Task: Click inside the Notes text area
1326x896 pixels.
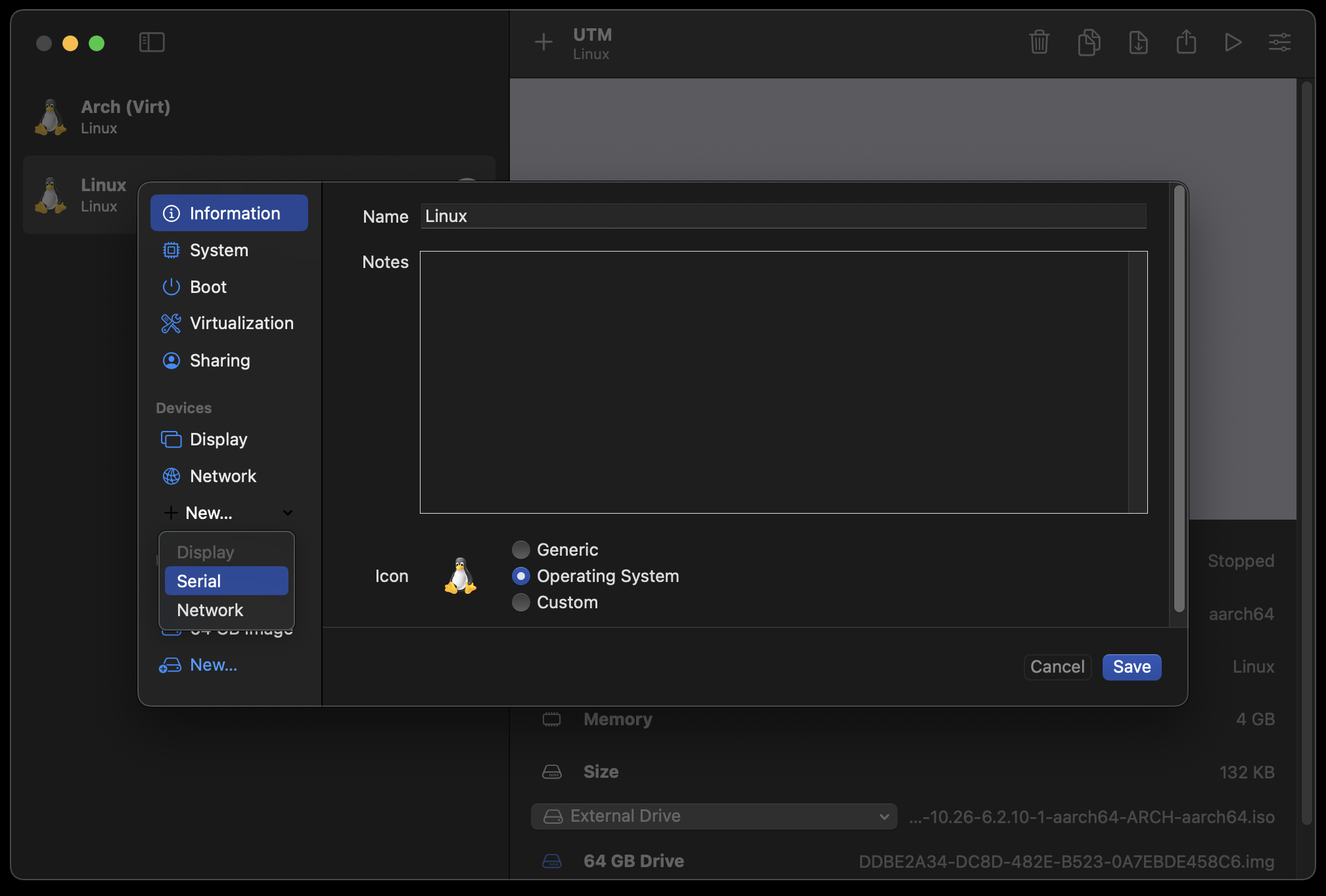Action: [x=783, y=382]
